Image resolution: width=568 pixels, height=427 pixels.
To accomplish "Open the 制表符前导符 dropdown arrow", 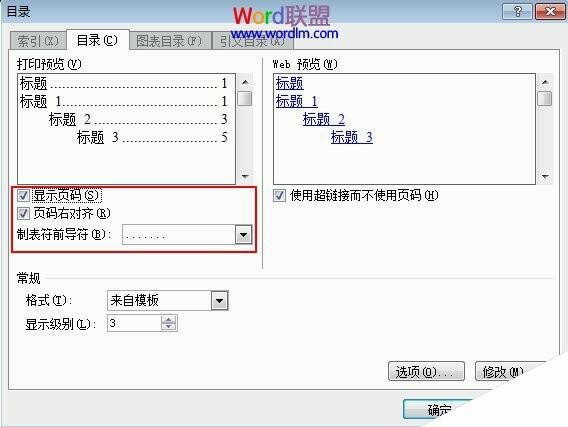I will pyautogui.click(x=243, y=235).
